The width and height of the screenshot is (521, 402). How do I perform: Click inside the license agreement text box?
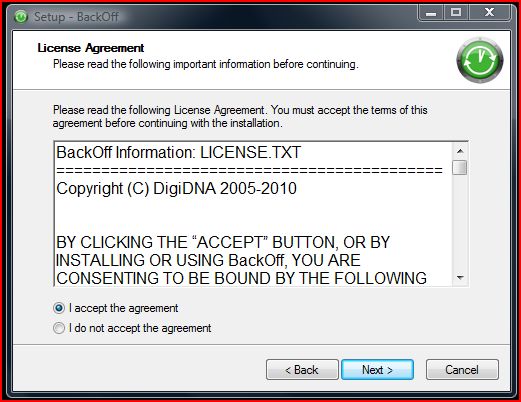(253, 214)
